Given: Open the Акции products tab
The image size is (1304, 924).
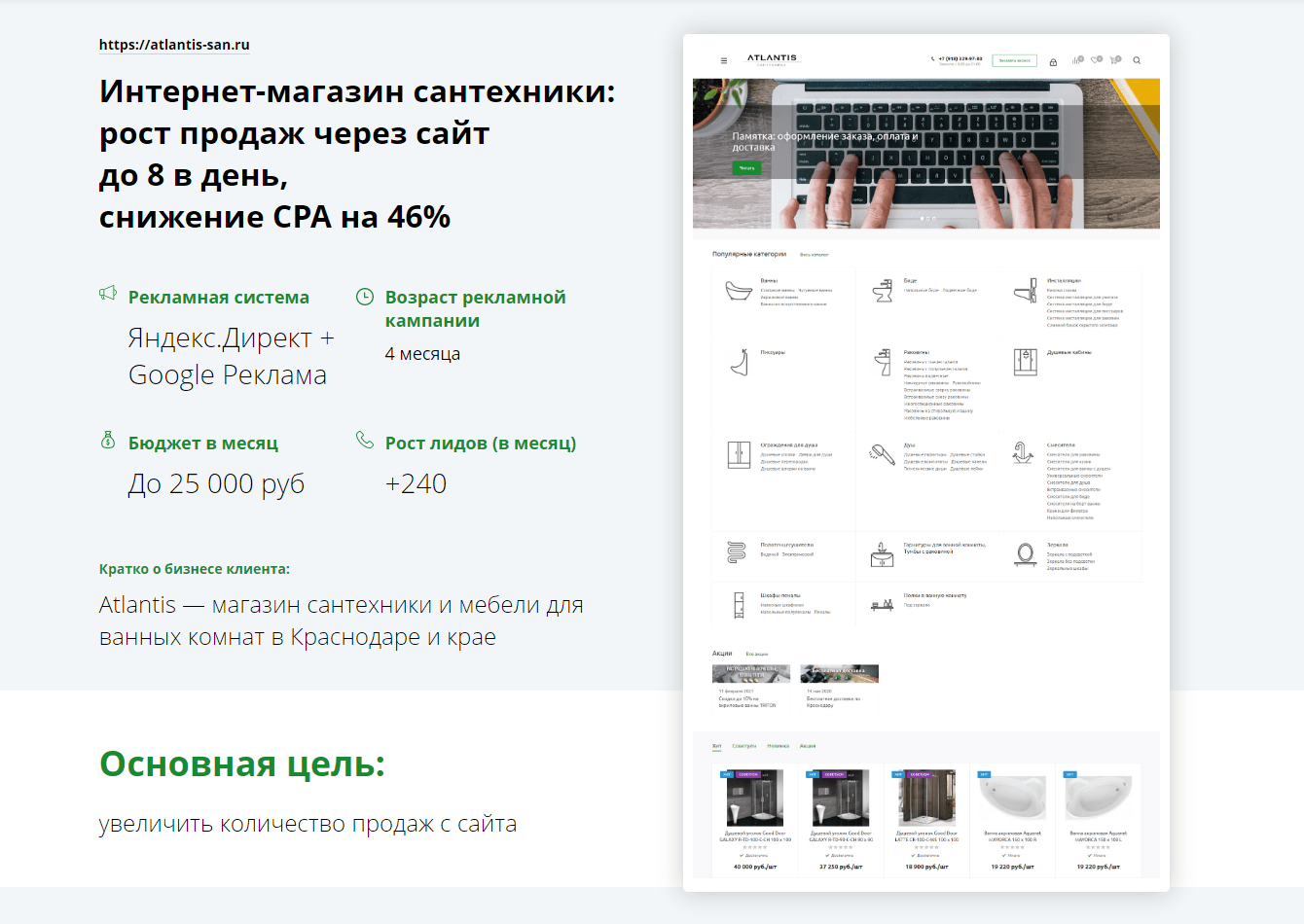Looking at the screenshot, I should tap(808, 746).
